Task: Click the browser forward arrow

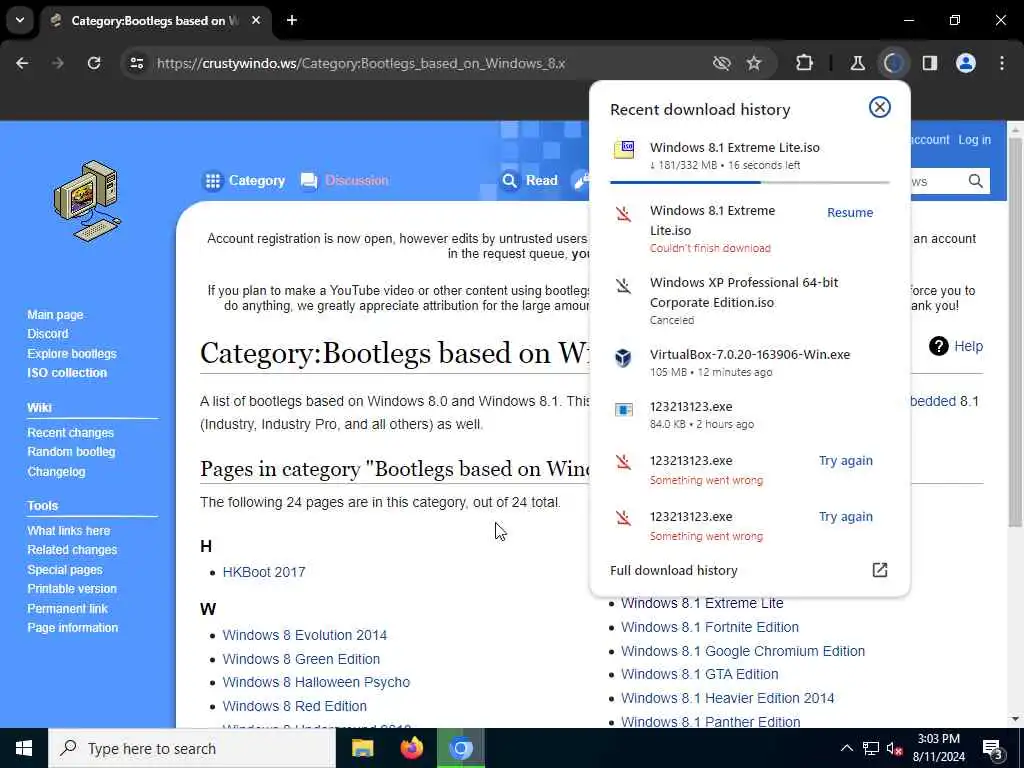Action: (58, 63)
